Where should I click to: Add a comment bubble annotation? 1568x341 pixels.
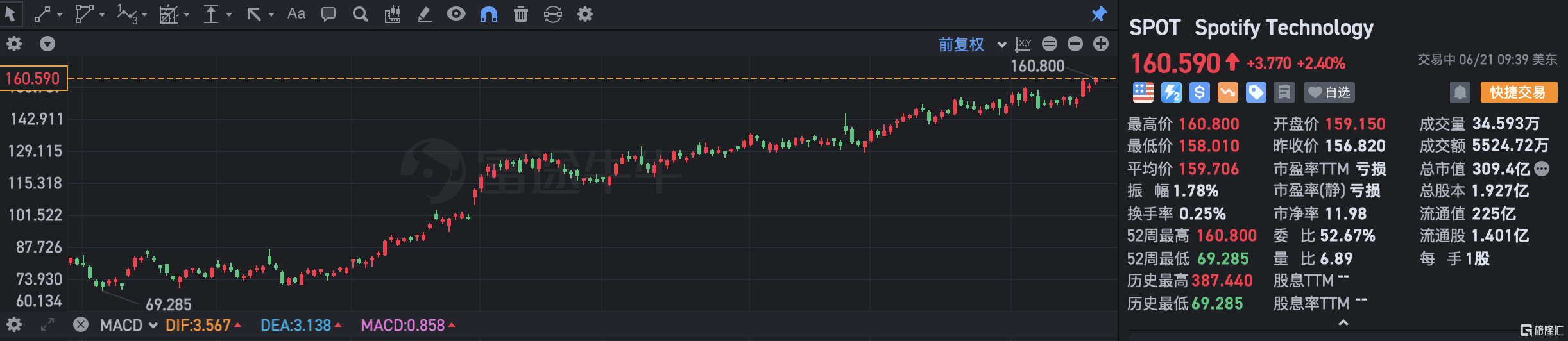(x=328, y=14)
